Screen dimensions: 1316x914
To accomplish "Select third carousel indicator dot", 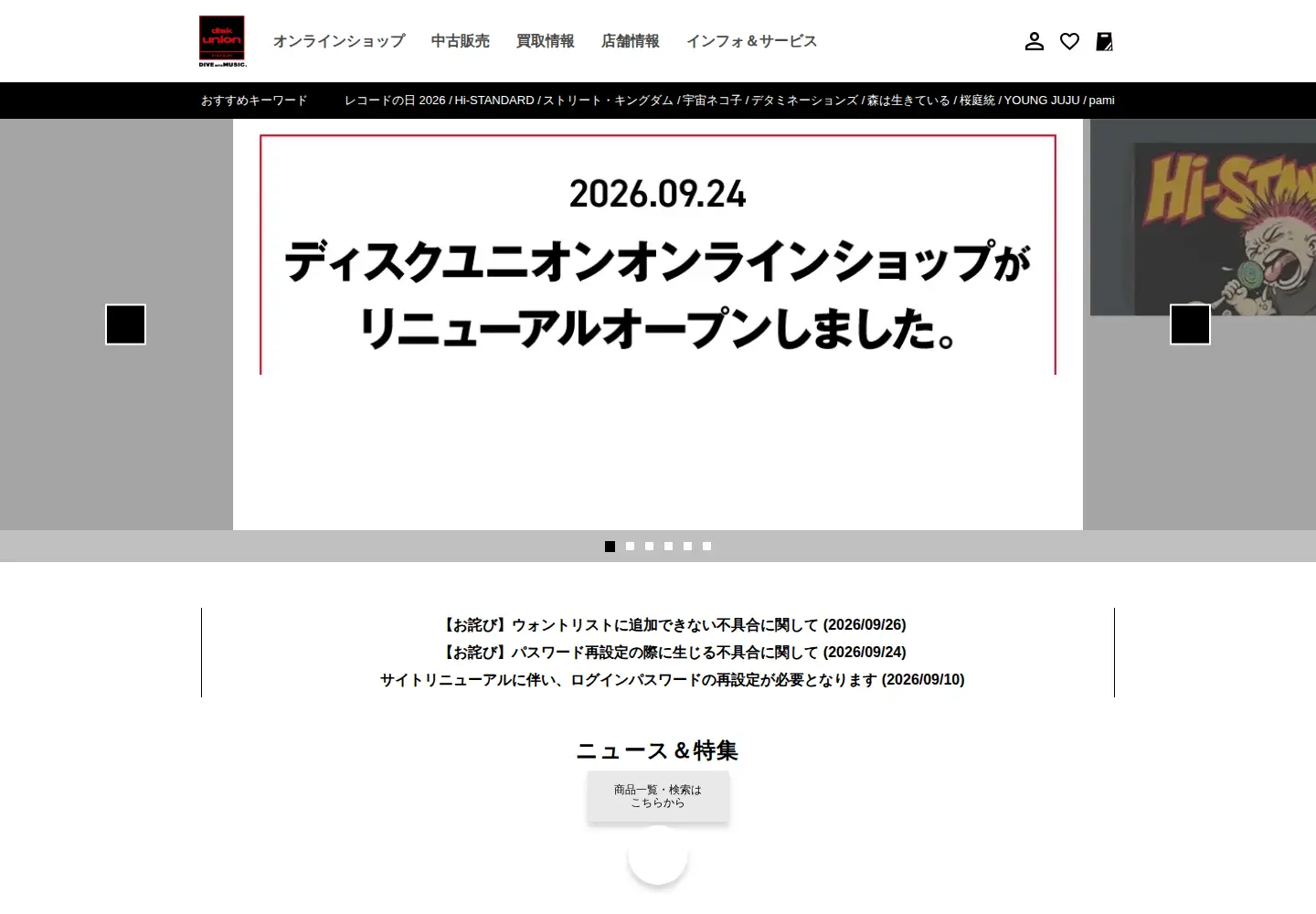I will tap(649, 547).
